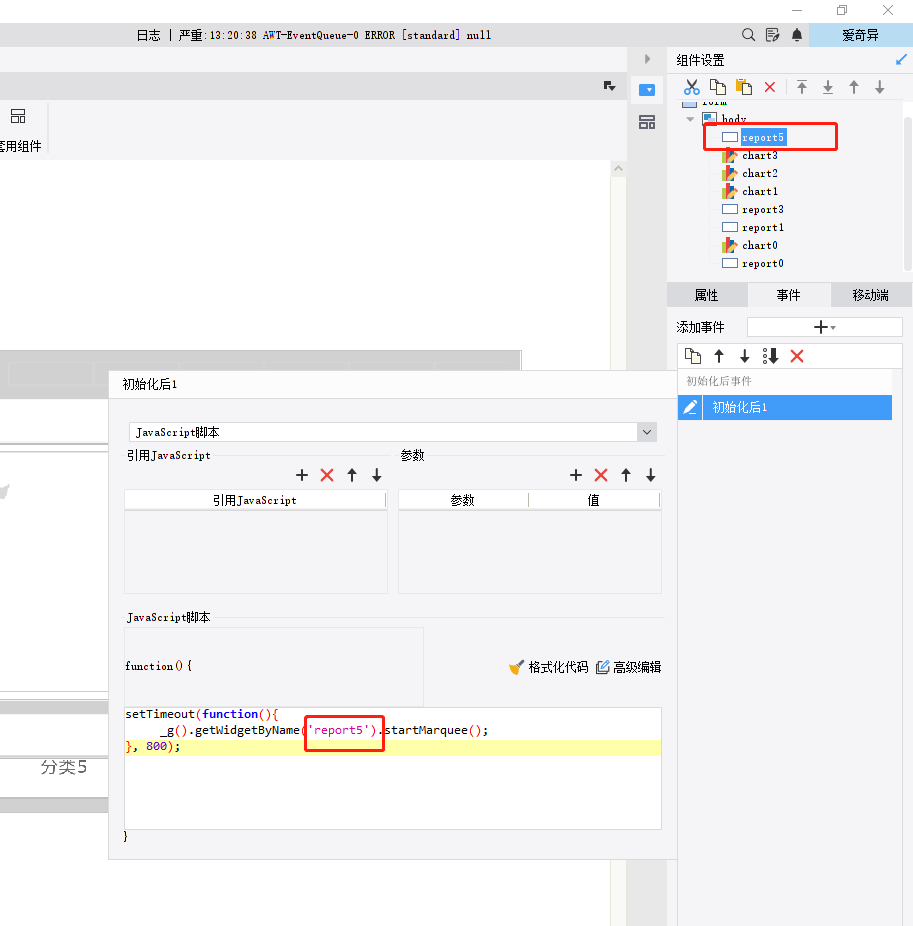
Task: Edit 初始化后1 event with pencil icon
Action: coord(690,407)
